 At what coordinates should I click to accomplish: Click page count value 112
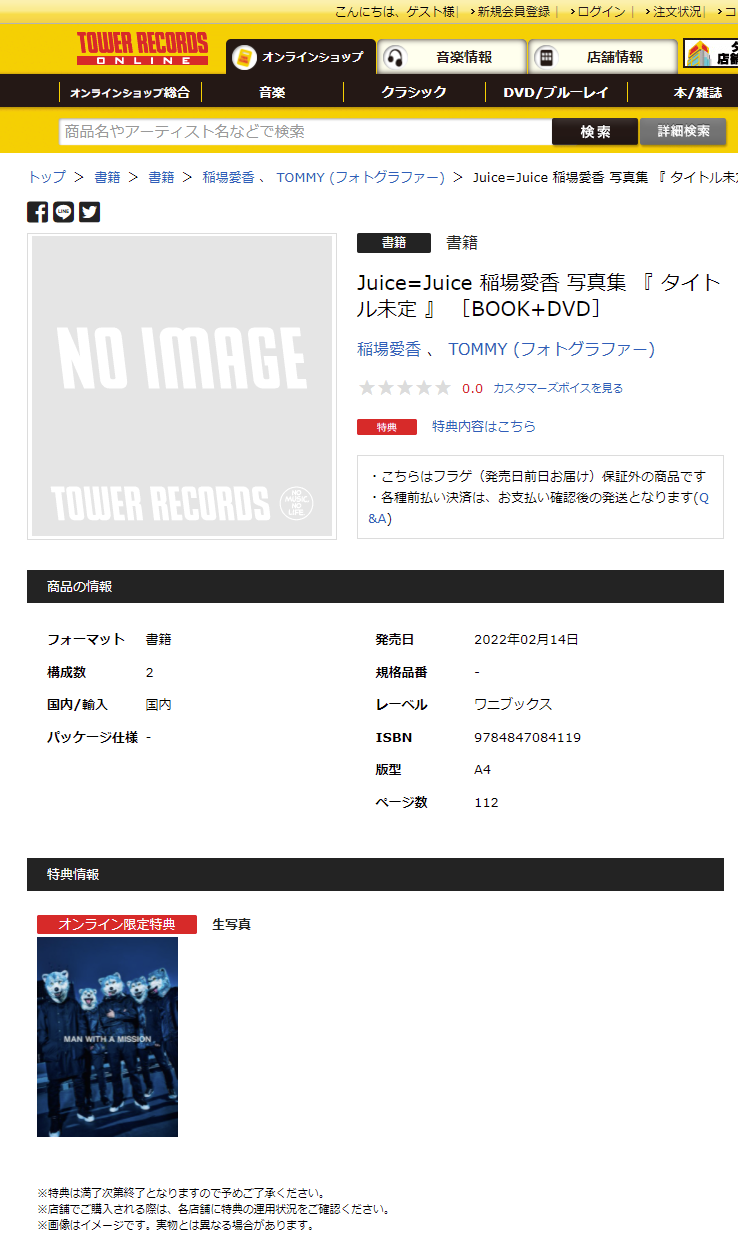tap(486, 803)
